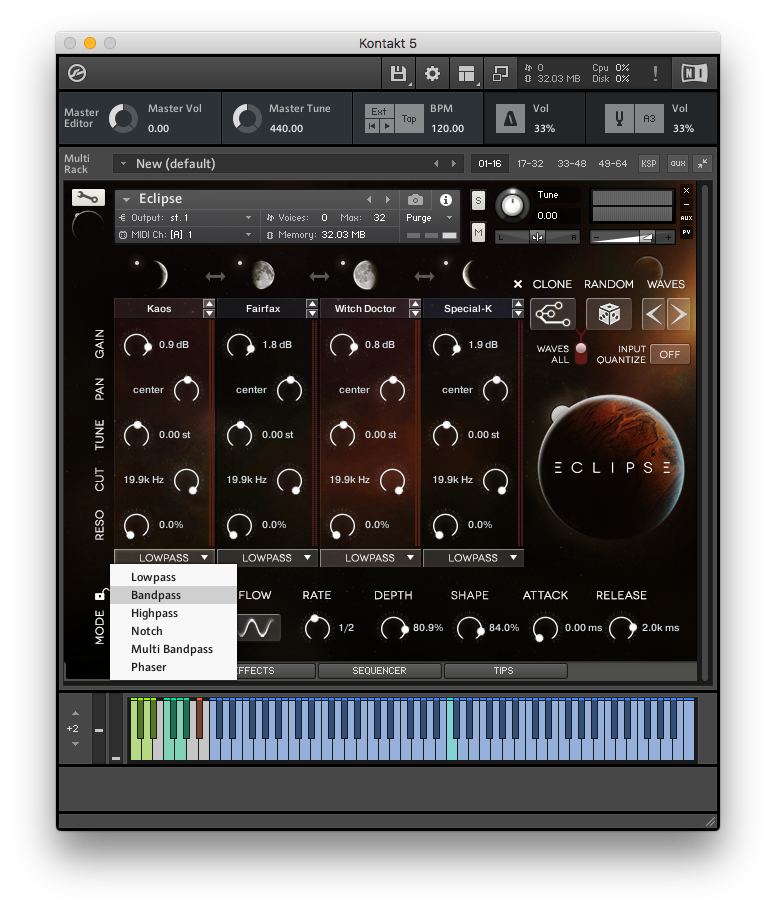Viewport: 776px width, 911px height.
Task: Open the MIDI Ch dropdown
Action: [x=186, y=235]
